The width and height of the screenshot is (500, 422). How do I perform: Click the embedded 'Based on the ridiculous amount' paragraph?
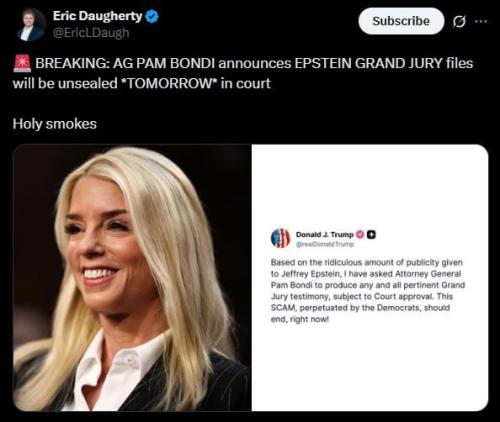pos(368,291)
